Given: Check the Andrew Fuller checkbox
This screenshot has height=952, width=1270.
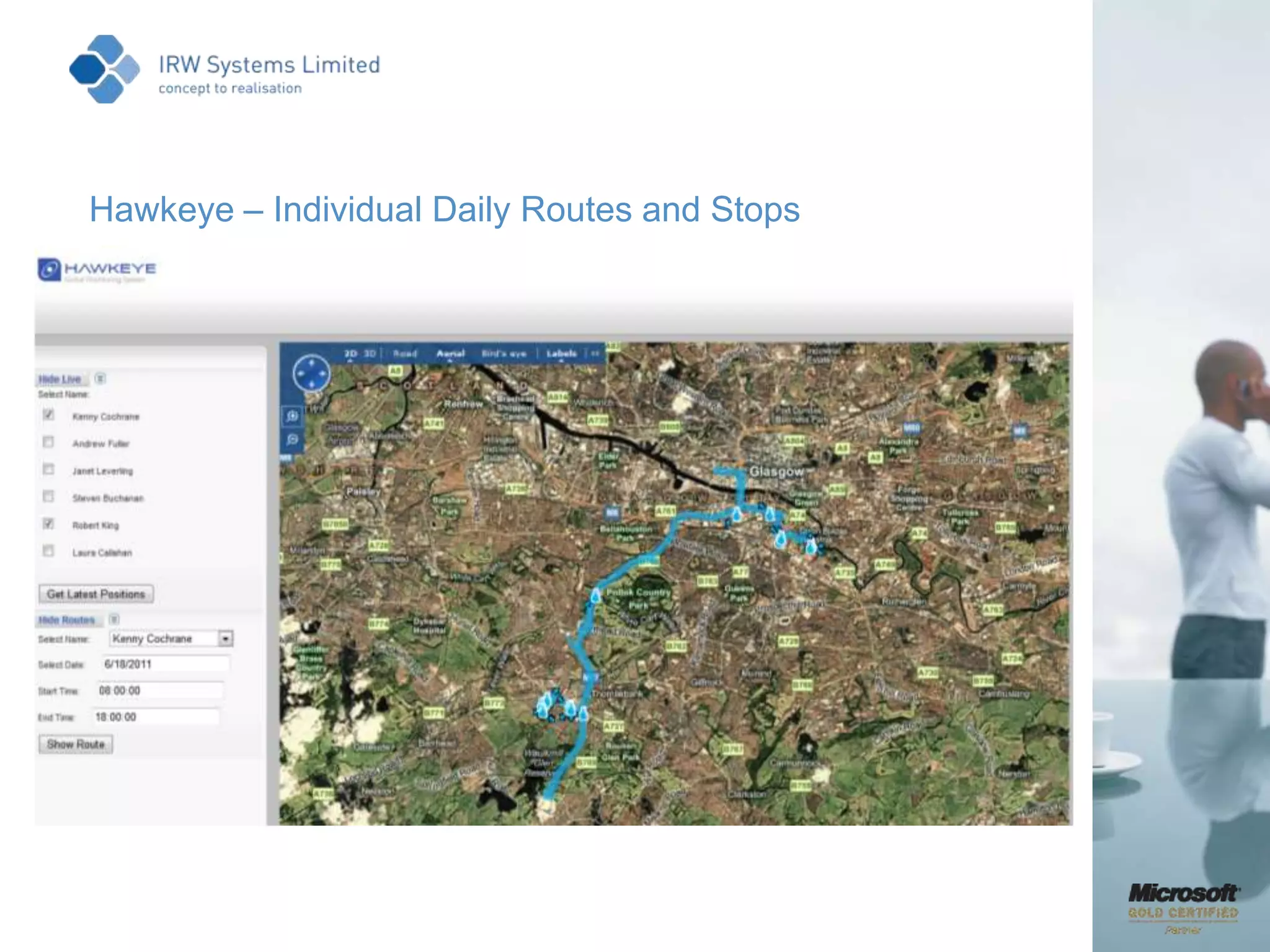Looking at the screenshot, I should click(x=48, y=442).
